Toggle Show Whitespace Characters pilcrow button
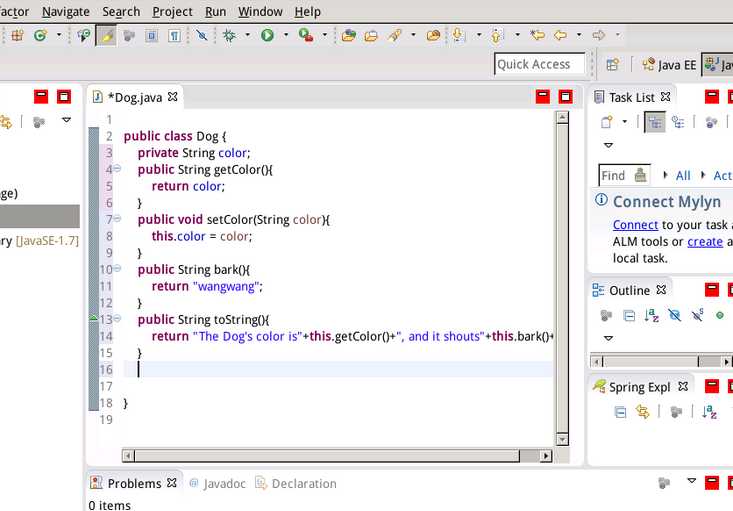Viewport: 733px width, 511px height. 174,36
